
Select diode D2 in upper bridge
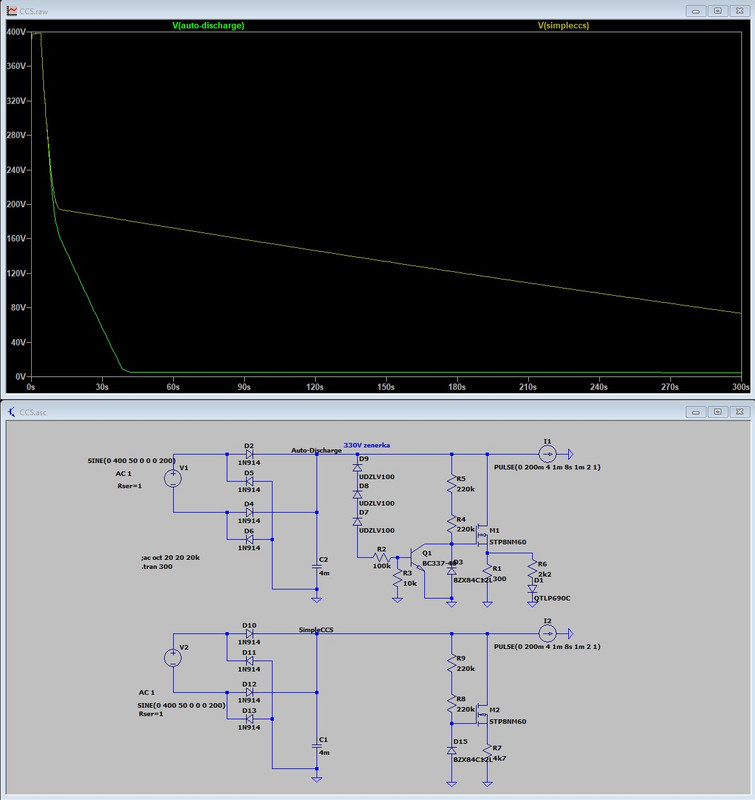[x=249, y=454]
